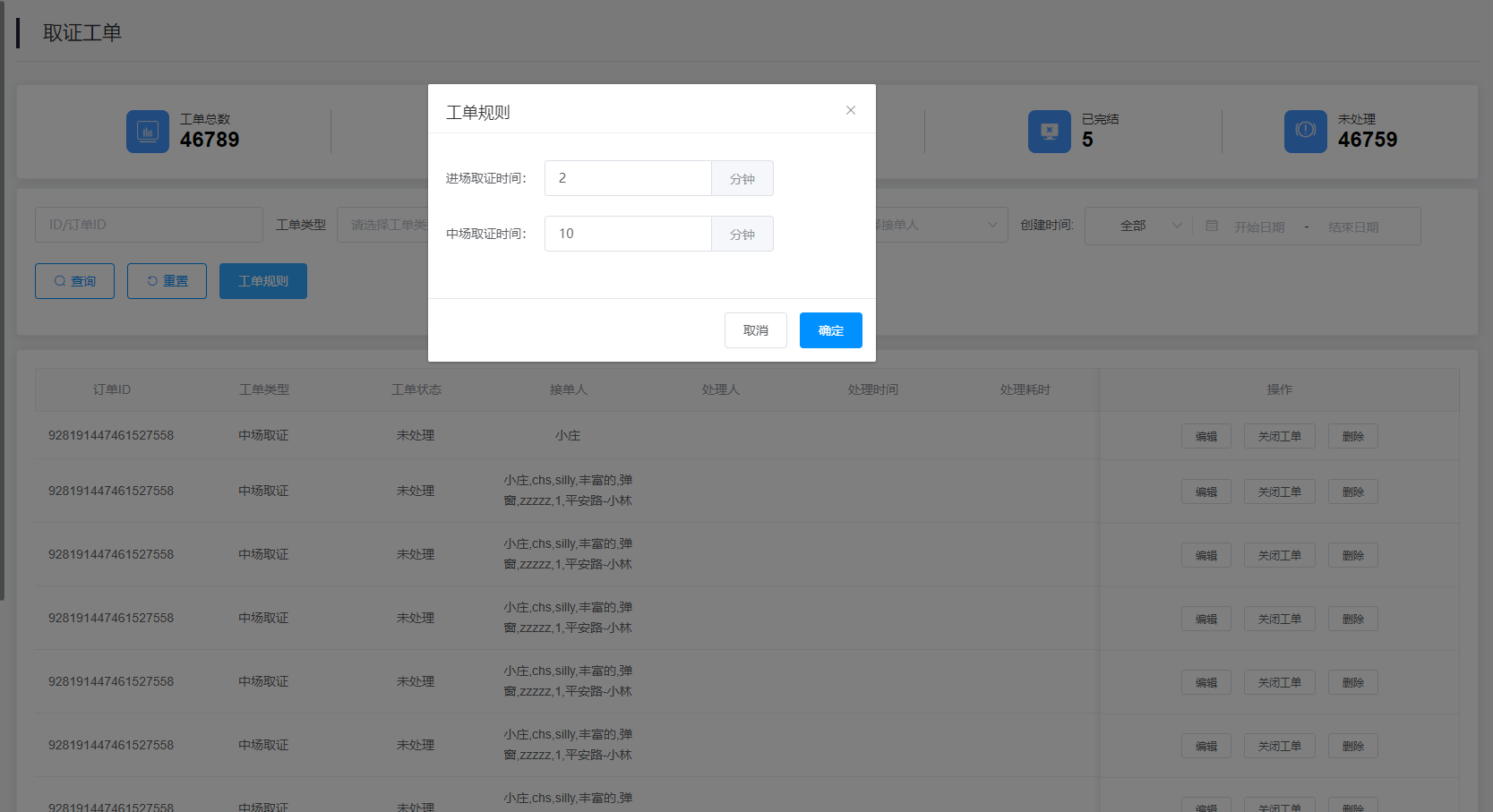The width and height of the screenshot is (1493, 812).
Task: Click the total work orders chart icon
Action: [147, 132]
